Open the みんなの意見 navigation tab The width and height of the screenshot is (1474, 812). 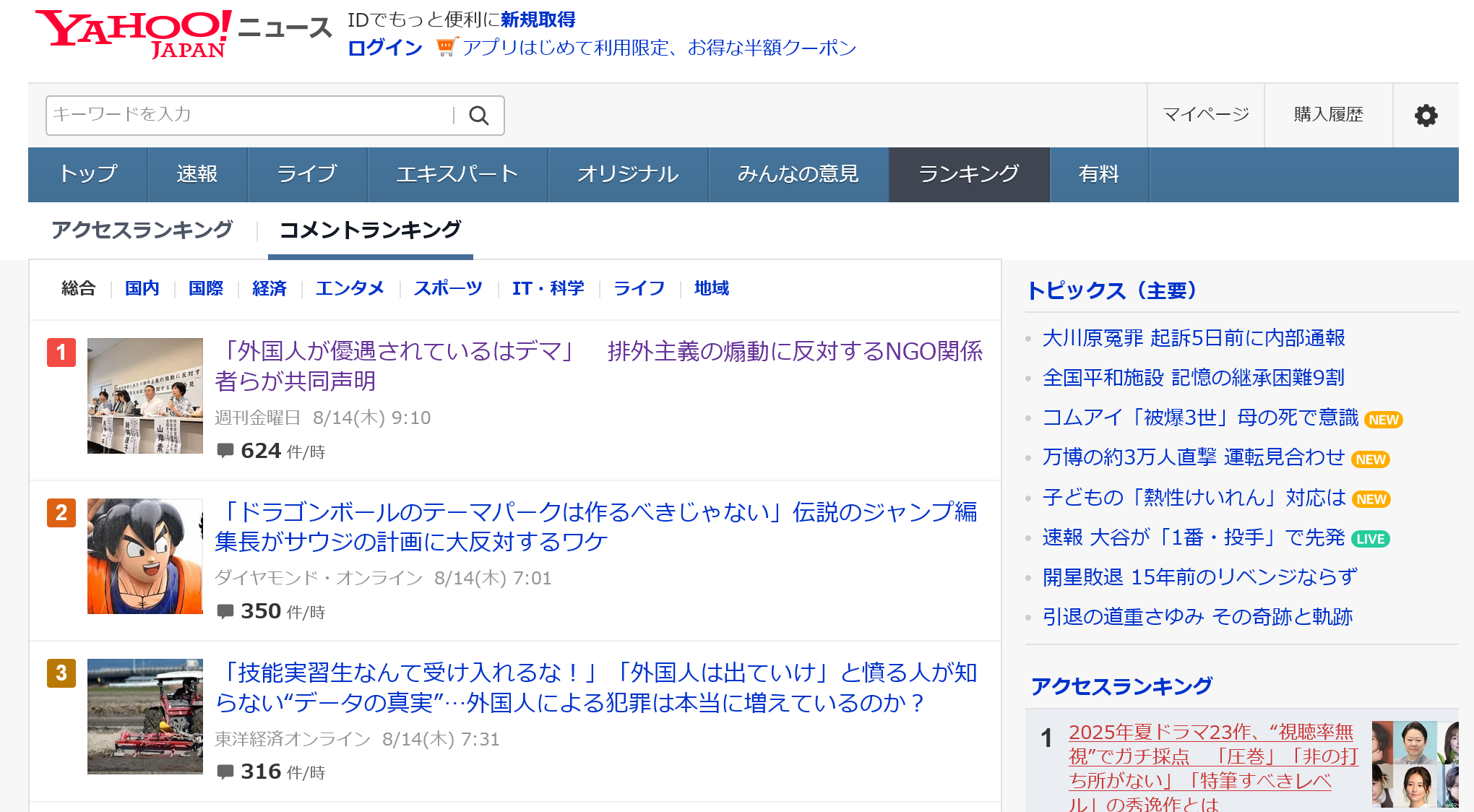pos(798,175)
